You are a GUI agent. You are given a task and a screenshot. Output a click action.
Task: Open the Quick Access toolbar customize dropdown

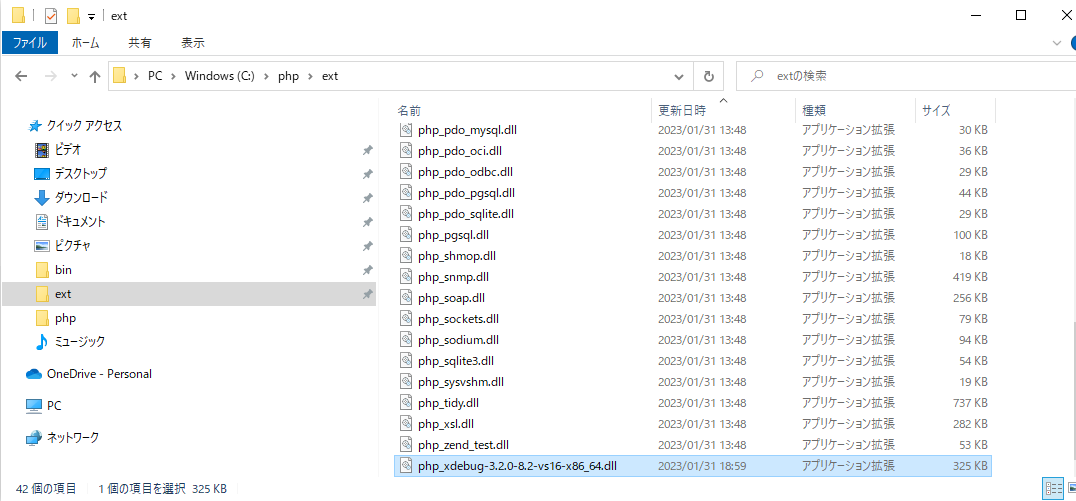coord(91,16)
